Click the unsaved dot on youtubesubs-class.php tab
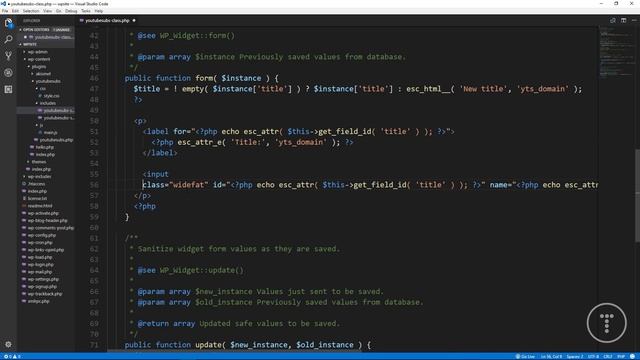Screen dimensions: 640x360 coord(134,20)
